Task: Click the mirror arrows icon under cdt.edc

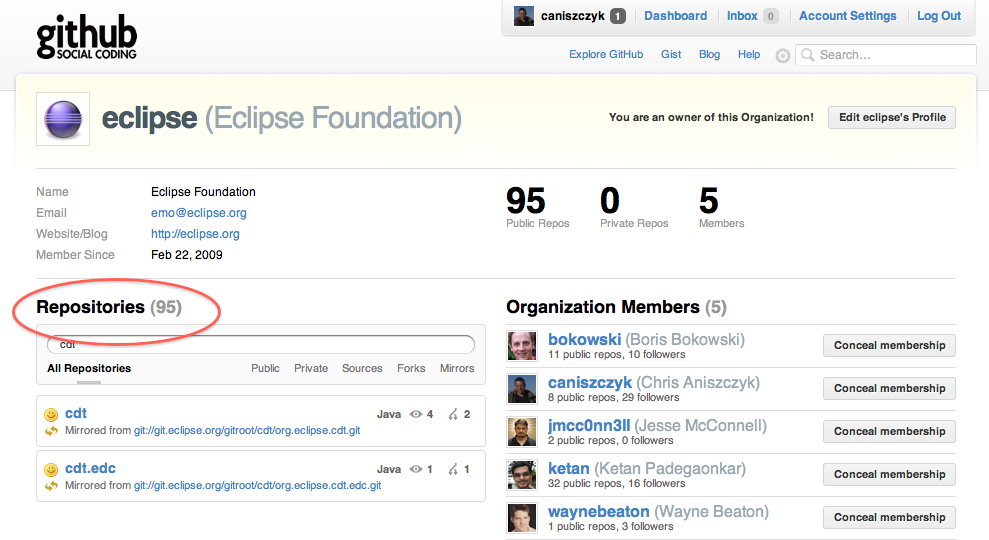Action: point(51,486)
